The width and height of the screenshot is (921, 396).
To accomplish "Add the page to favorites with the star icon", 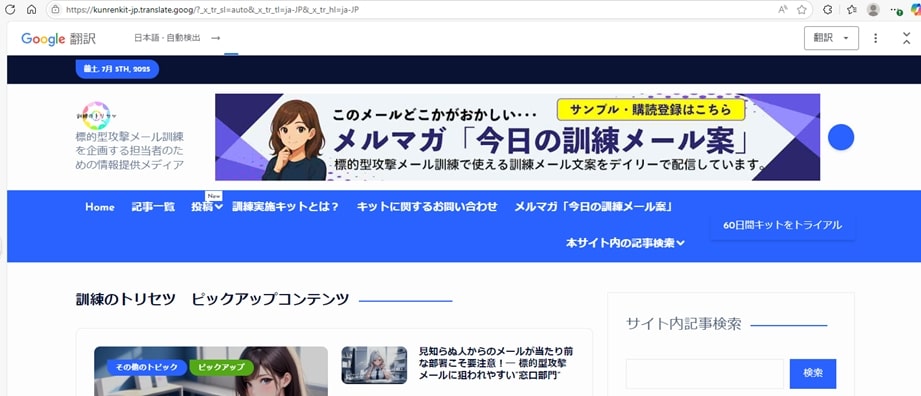I will click(x=801, y=9).
